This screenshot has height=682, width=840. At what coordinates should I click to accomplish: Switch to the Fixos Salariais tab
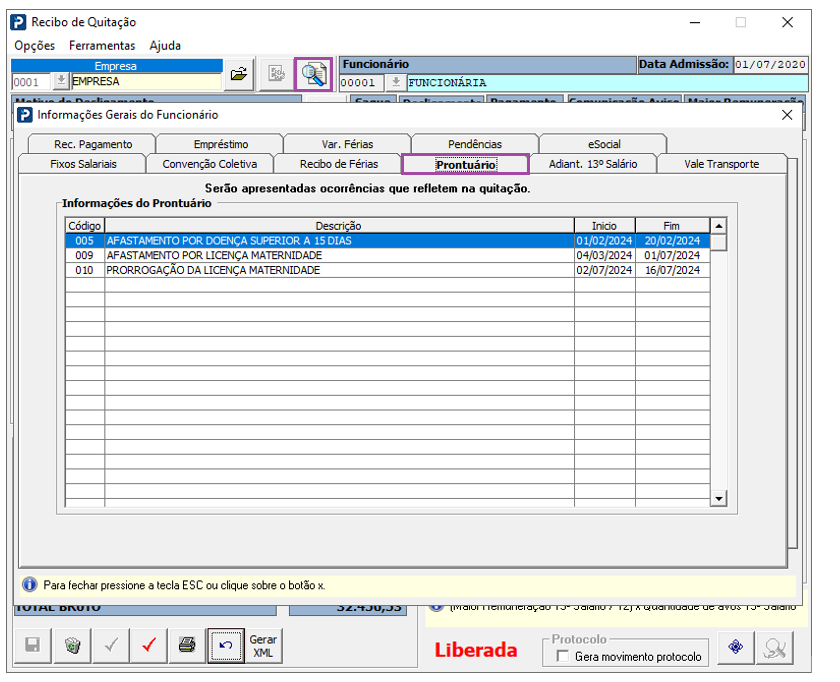(83, 164)
